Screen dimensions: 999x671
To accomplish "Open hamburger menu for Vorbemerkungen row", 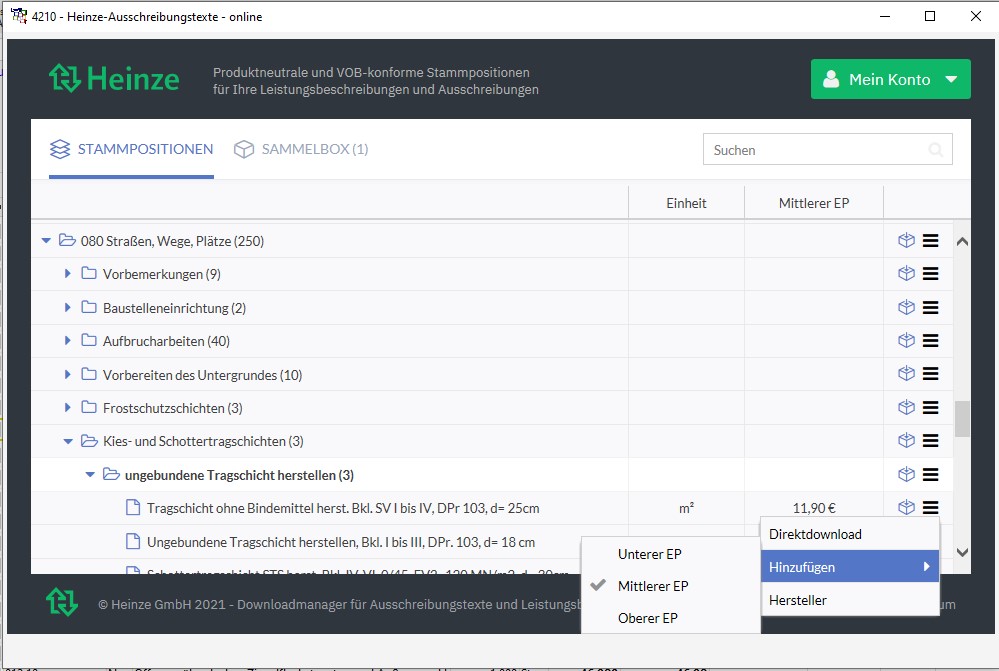I will (x=930, y=274).
